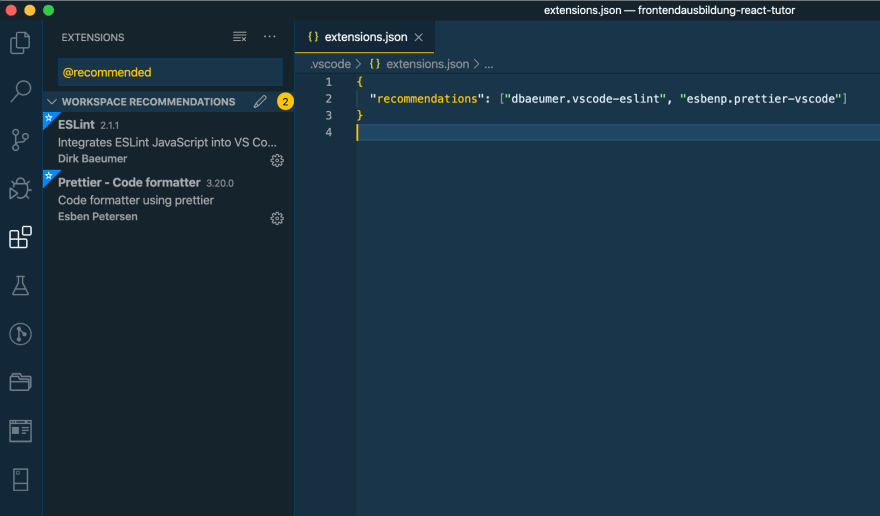Image resolution: width=880 pixels, height=516 pixels.
Task: Click the macOS green zoom button
Action: [x=49, y=10]
